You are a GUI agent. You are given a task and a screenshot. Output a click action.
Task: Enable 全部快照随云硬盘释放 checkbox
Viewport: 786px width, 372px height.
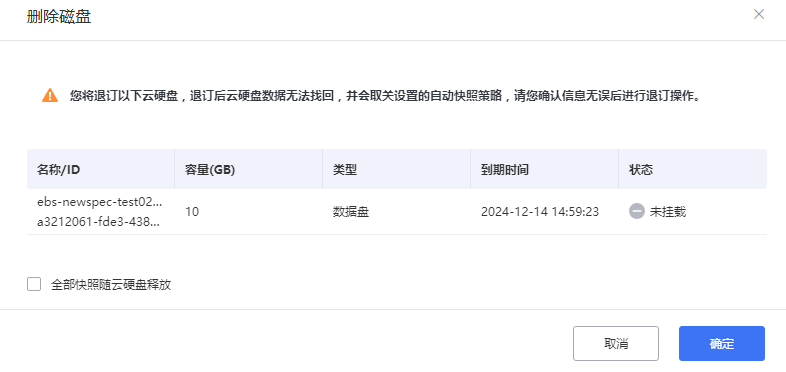34,285
